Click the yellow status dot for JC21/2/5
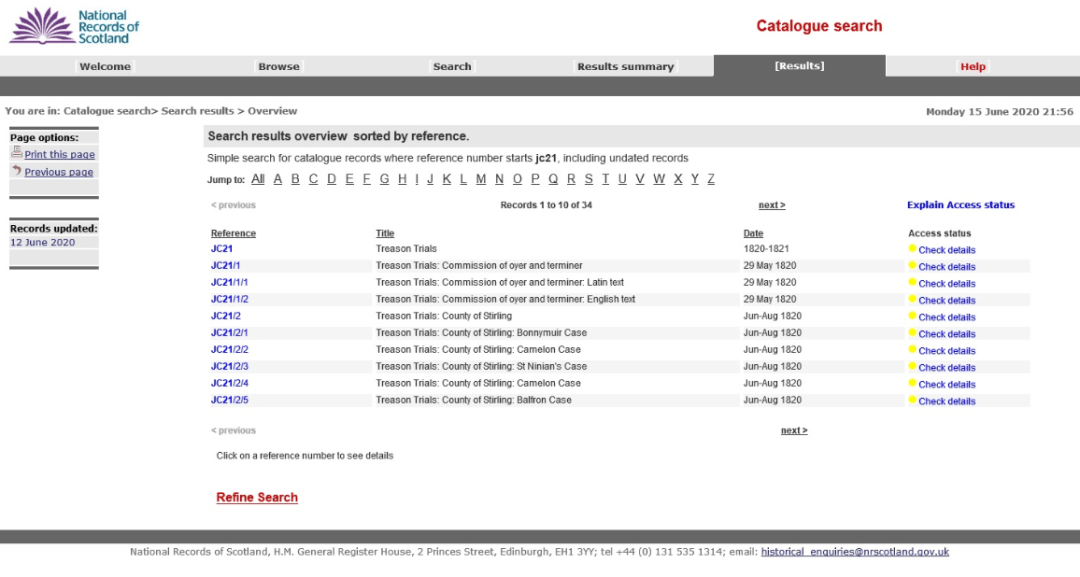Image resolution: width=1080 pixels, height=577 pixels. click(912, 400)
